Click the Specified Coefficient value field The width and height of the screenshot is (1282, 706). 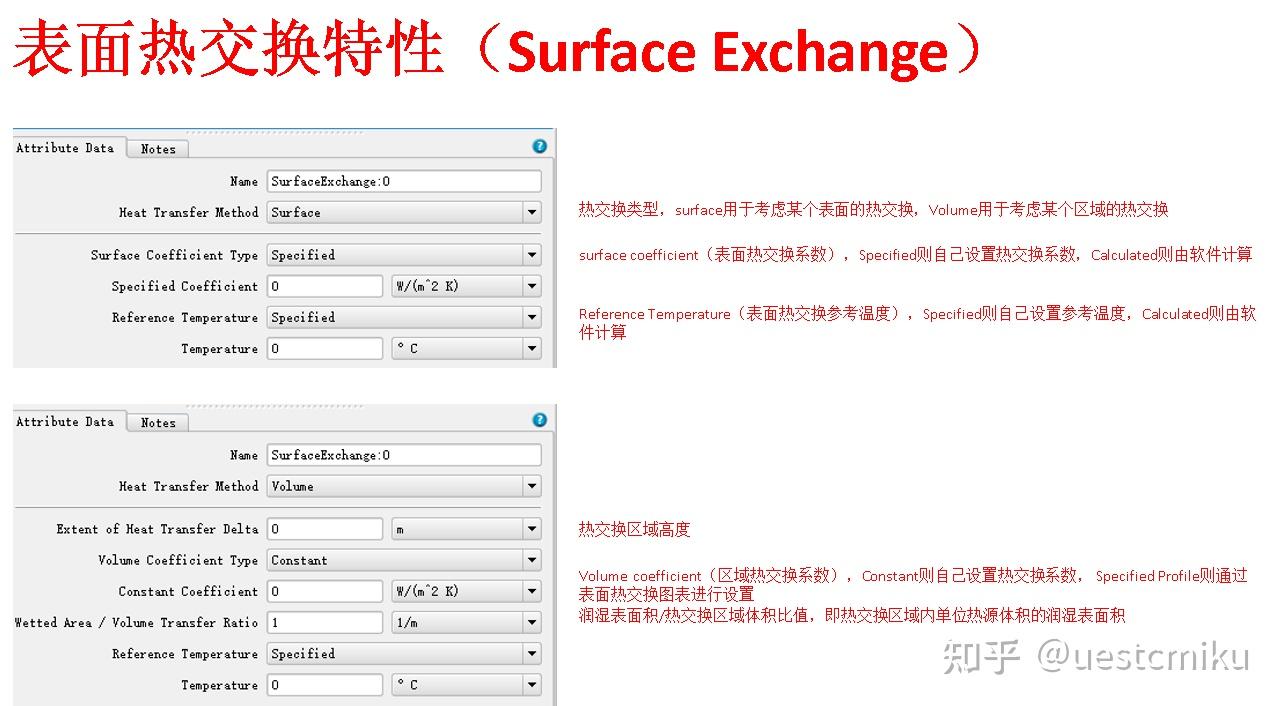(325, 286)
